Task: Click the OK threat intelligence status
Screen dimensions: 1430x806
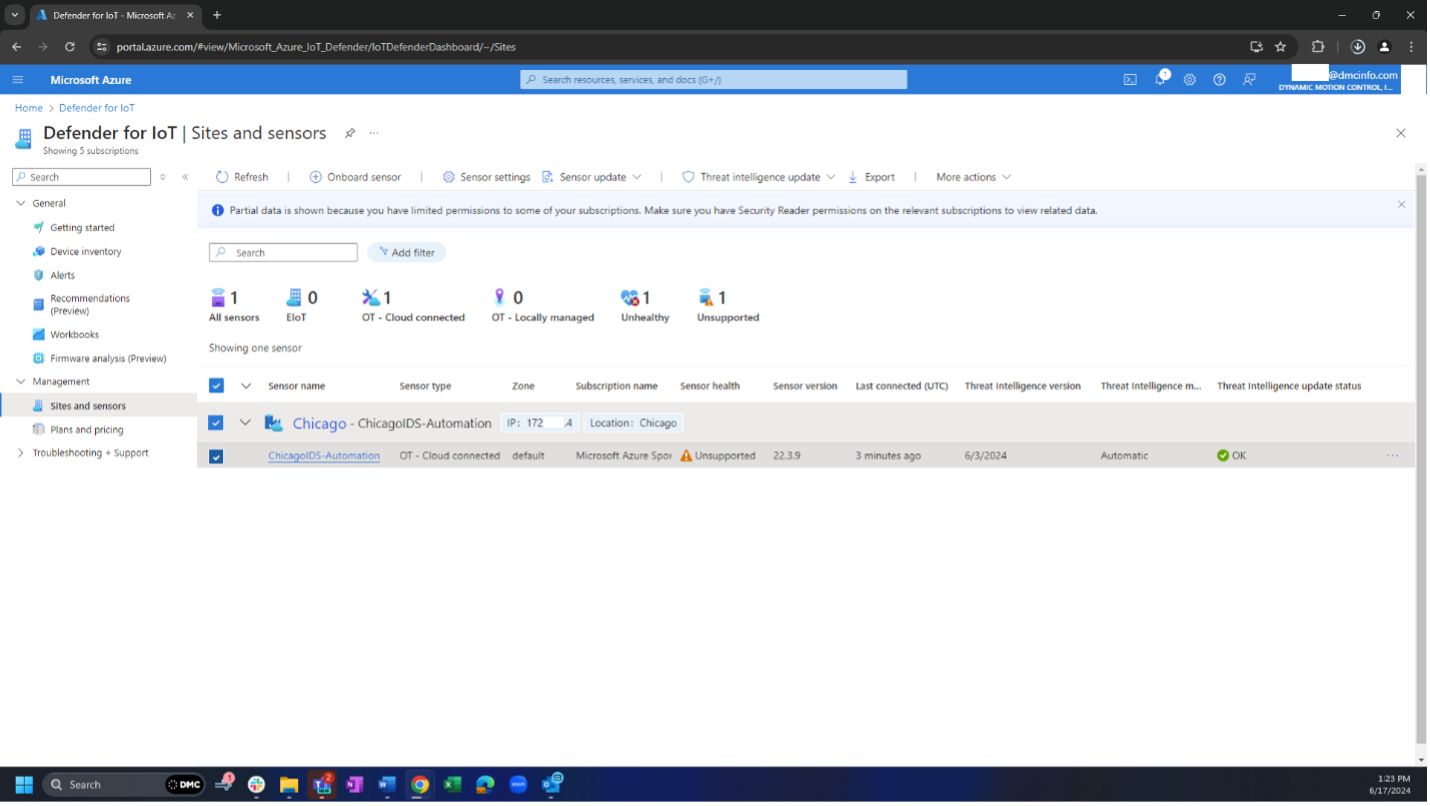Action: pos(1232,456)
